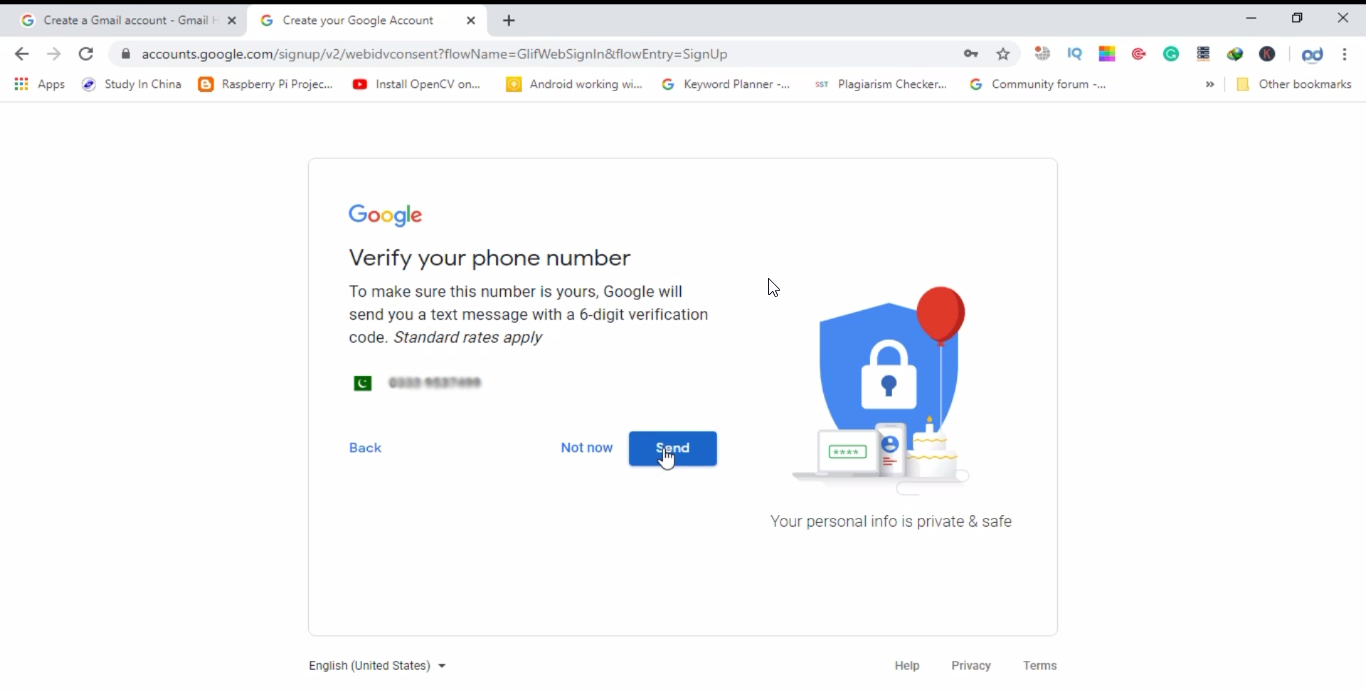Open the Raspberry Pi Projec... bookmark
1366x692 pixels.
(266, 85)
